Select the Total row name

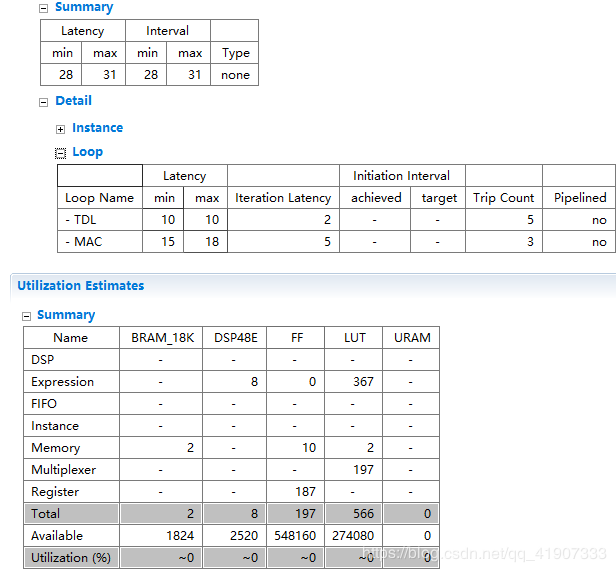coord(71,513)
